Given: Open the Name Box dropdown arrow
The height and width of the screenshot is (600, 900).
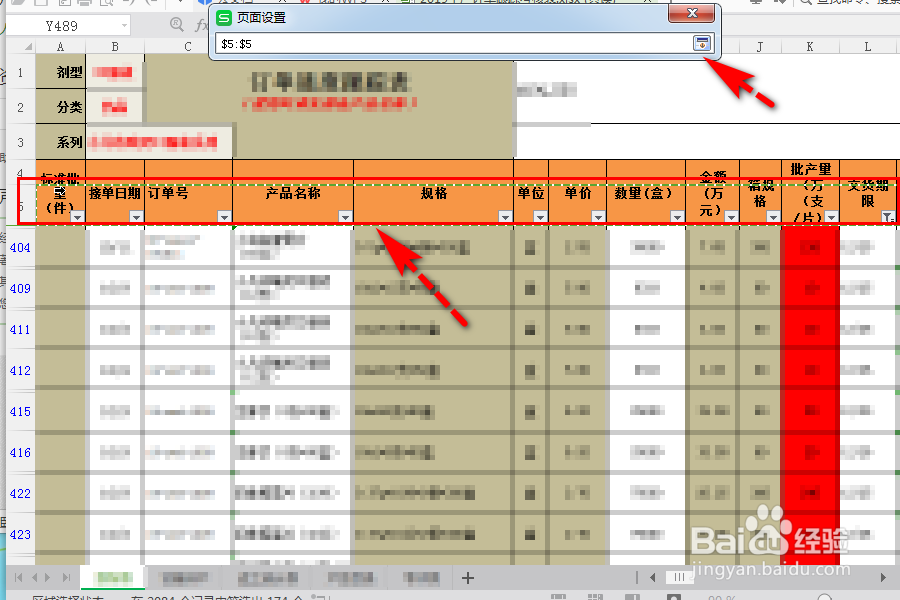Looking at the screenshot, I should 124,24.
